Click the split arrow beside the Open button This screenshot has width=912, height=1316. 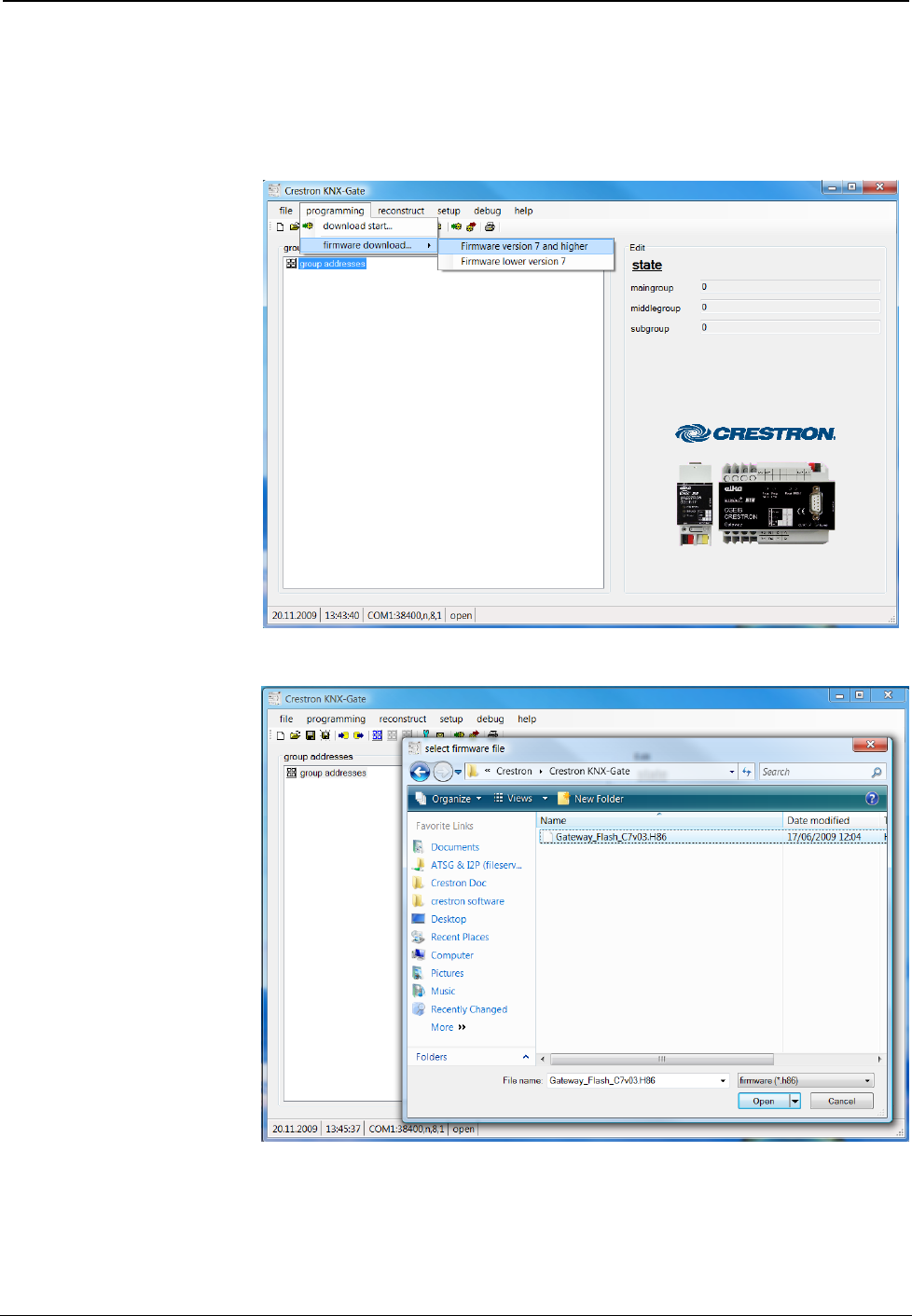pyautogui.click(x=795, y=1101)
